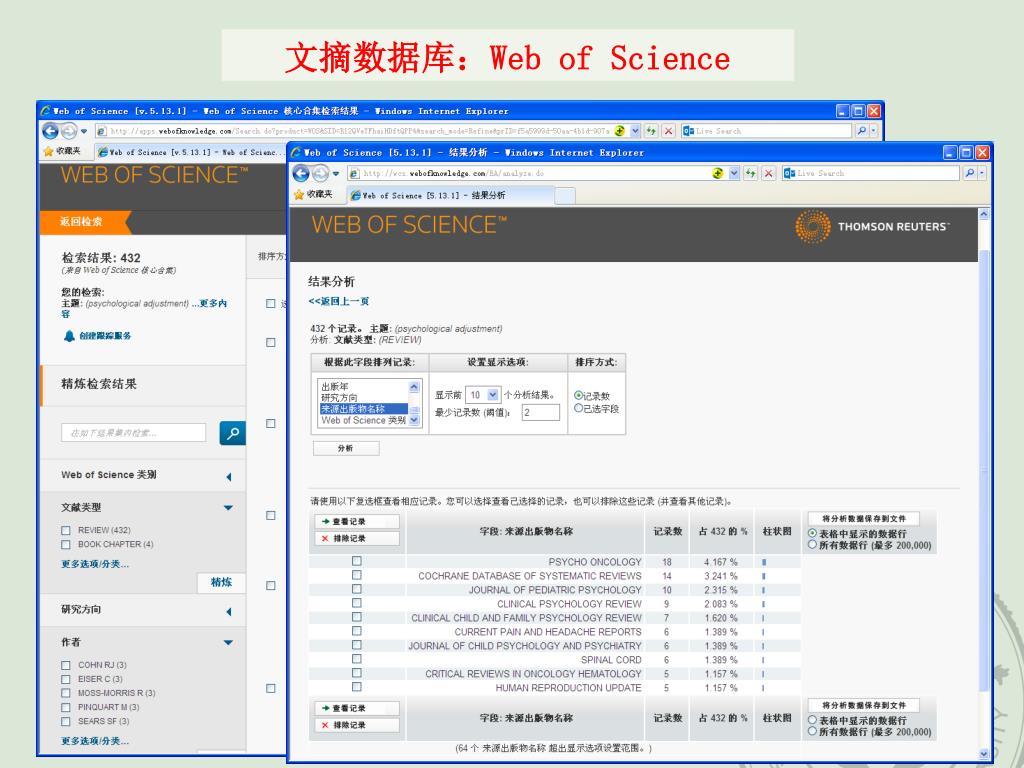Image resolution: width=1024 pixels, height=768 pixels.
Task: Refresh the 结果分析 page in front window
Action: (x=751, y=174)
